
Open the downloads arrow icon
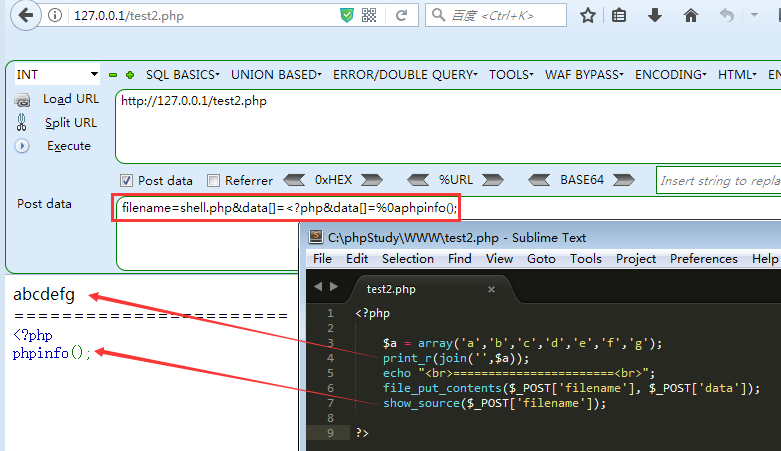(x=655, y=15)
